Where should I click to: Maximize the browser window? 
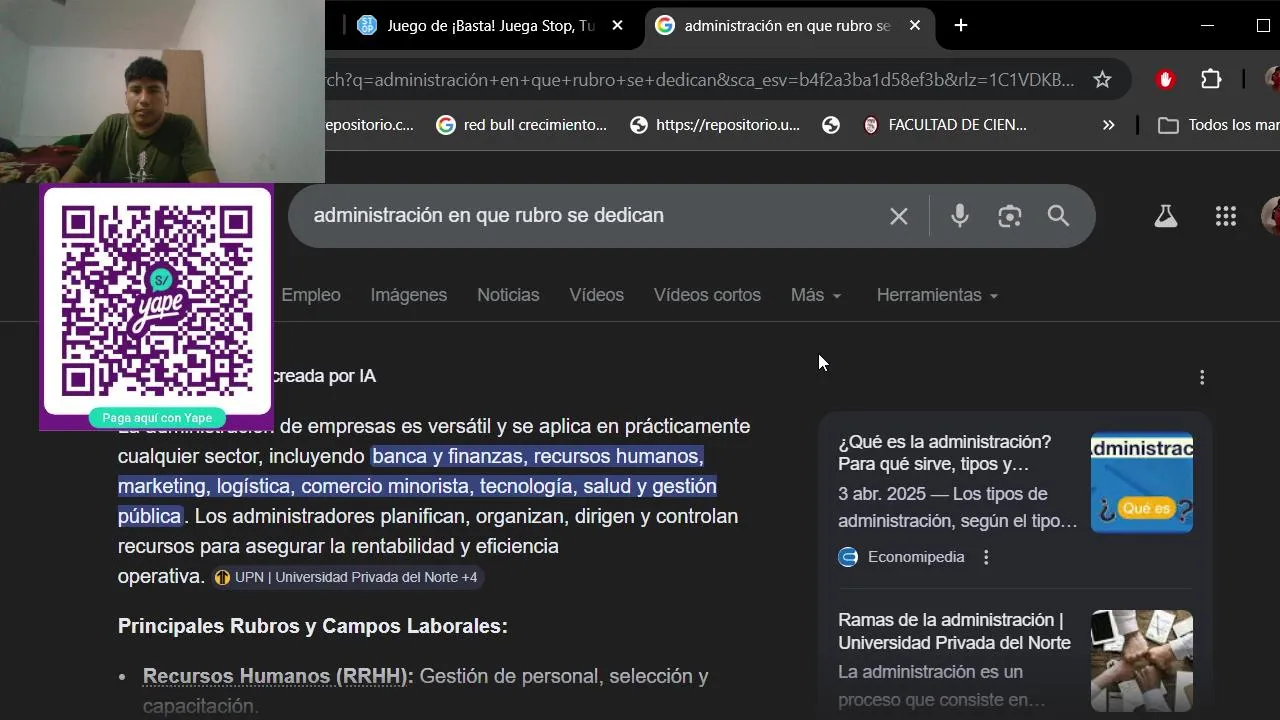1263,26
